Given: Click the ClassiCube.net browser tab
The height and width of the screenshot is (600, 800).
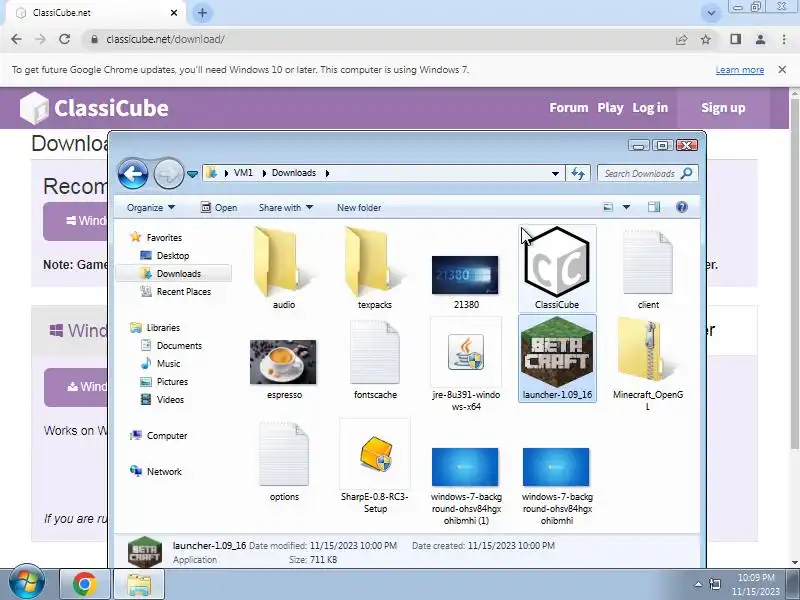Looking at the screenshot, I should (96, 13).
